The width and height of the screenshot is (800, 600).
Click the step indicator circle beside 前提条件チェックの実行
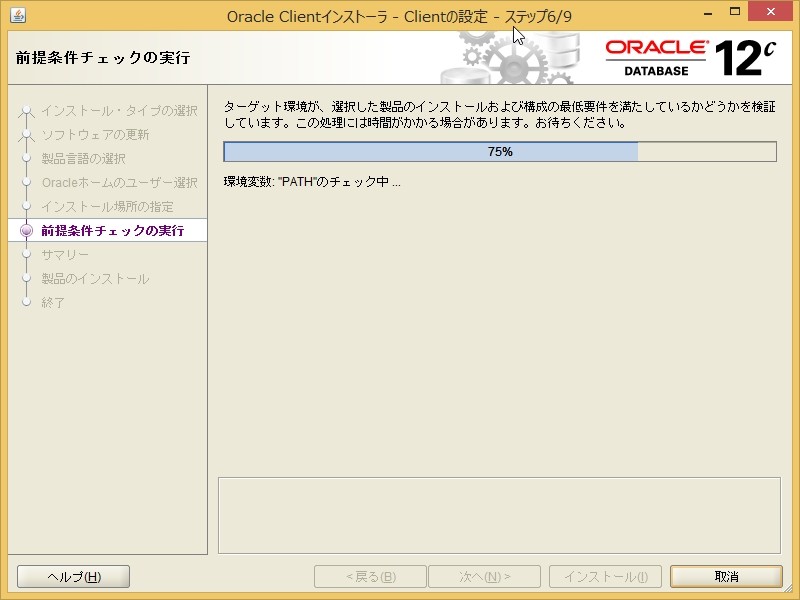(x=28, y=229)
